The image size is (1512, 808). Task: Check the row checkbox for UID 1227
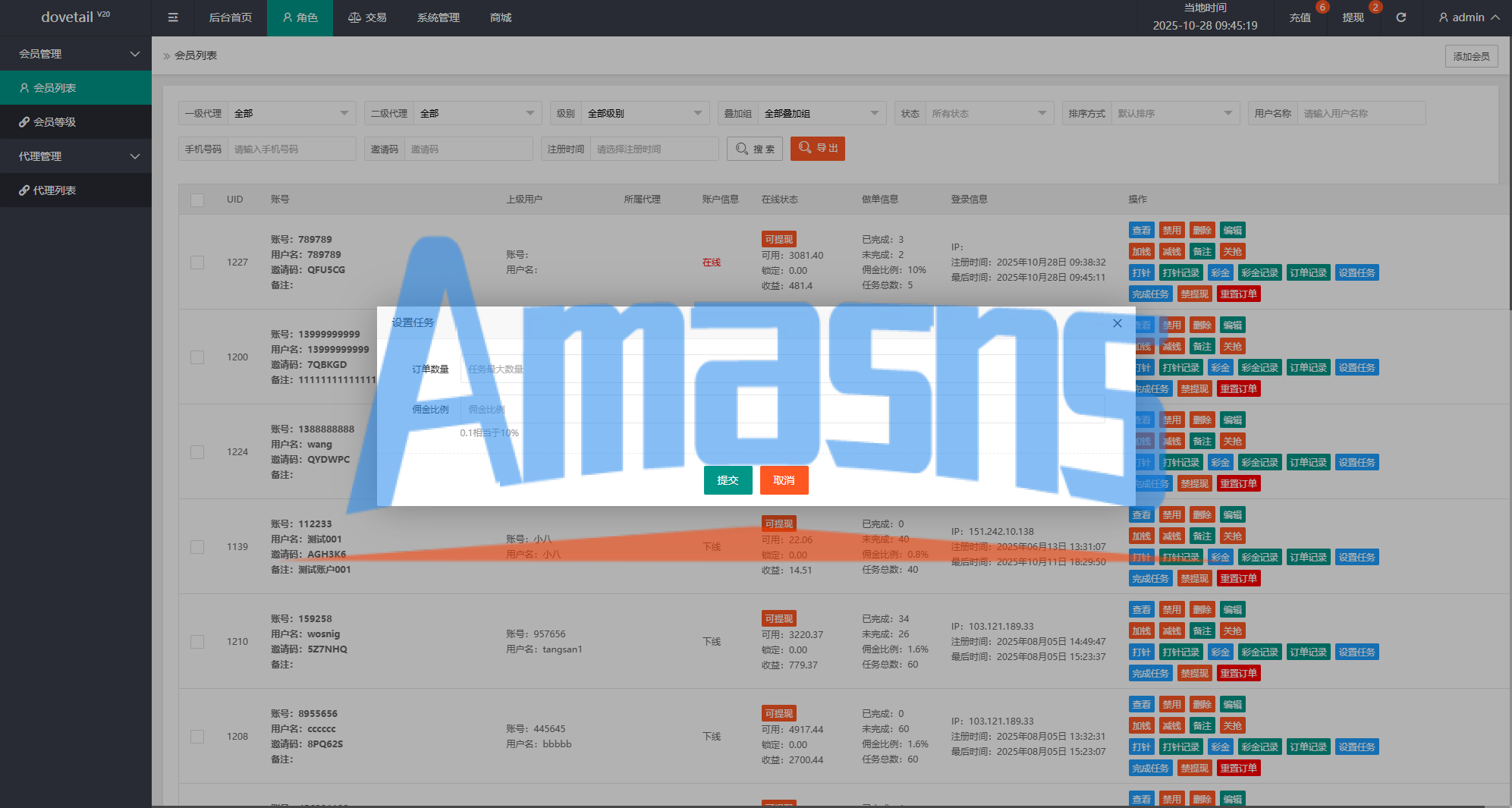(x=197, y=263)
